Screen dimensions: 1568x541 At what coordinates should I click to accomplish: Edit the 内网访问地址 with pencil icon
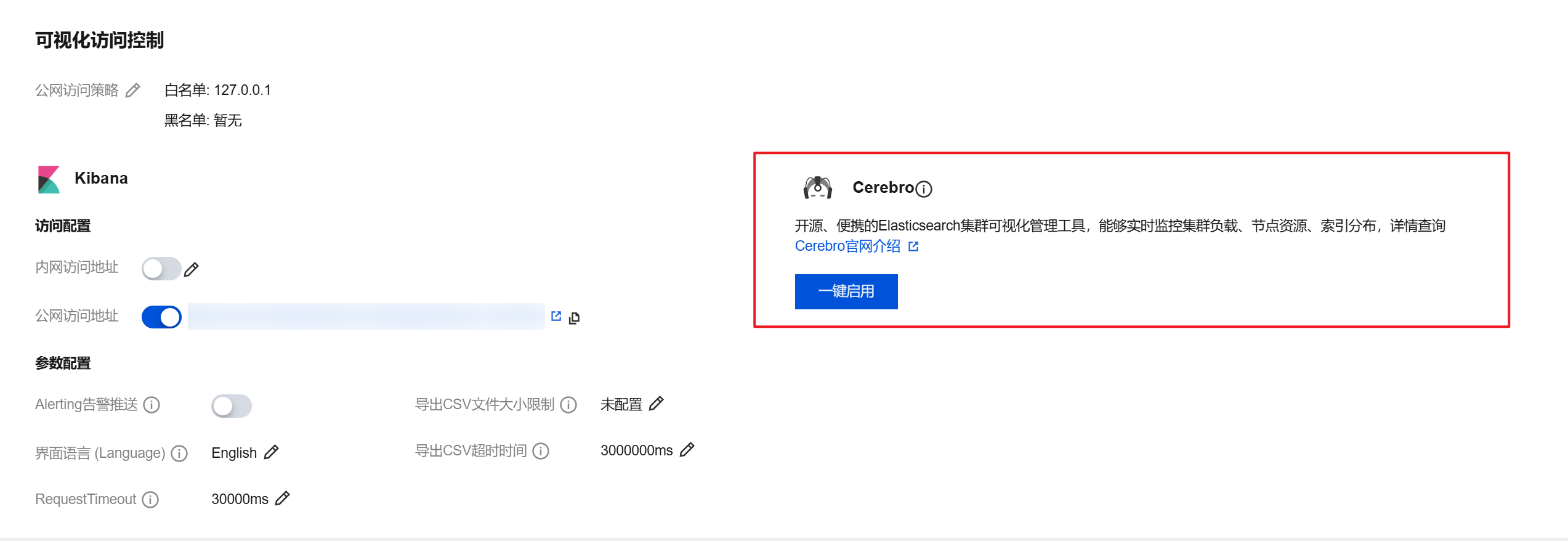pos(192,269)
